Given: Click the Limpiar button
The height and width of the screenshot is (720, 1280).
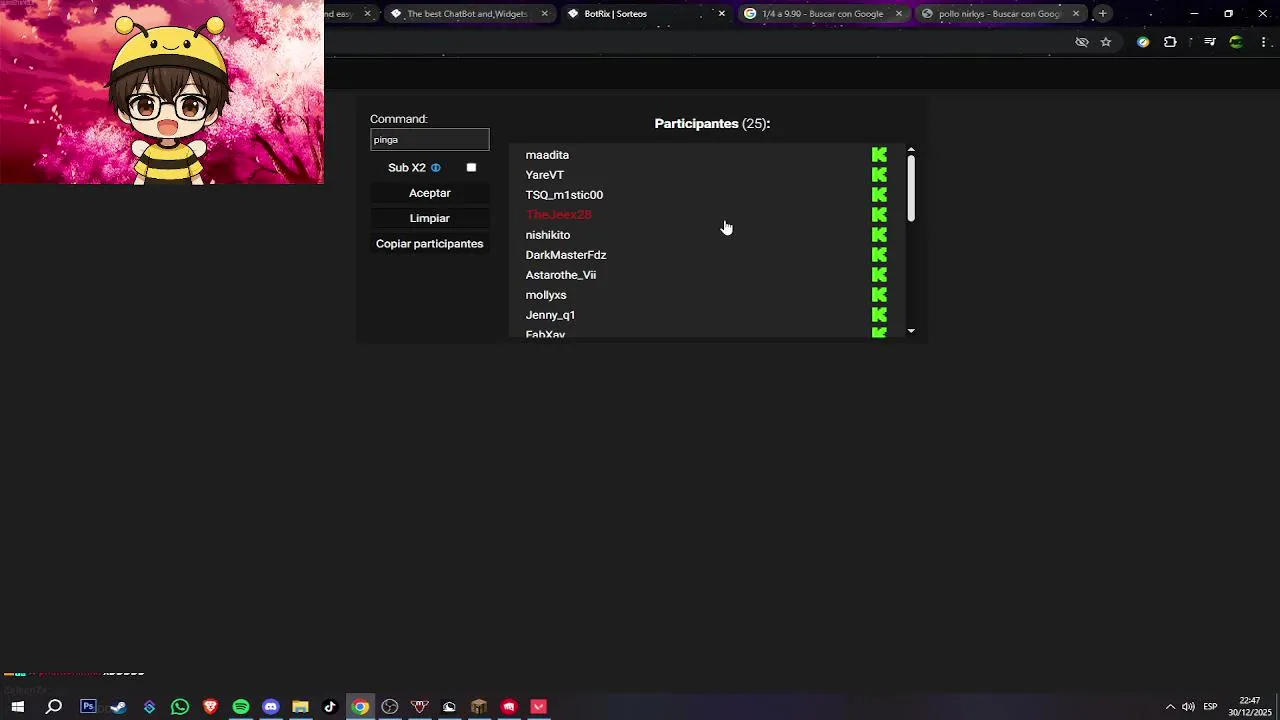Looking at the screenshot, I should click(x=430, y=218).
